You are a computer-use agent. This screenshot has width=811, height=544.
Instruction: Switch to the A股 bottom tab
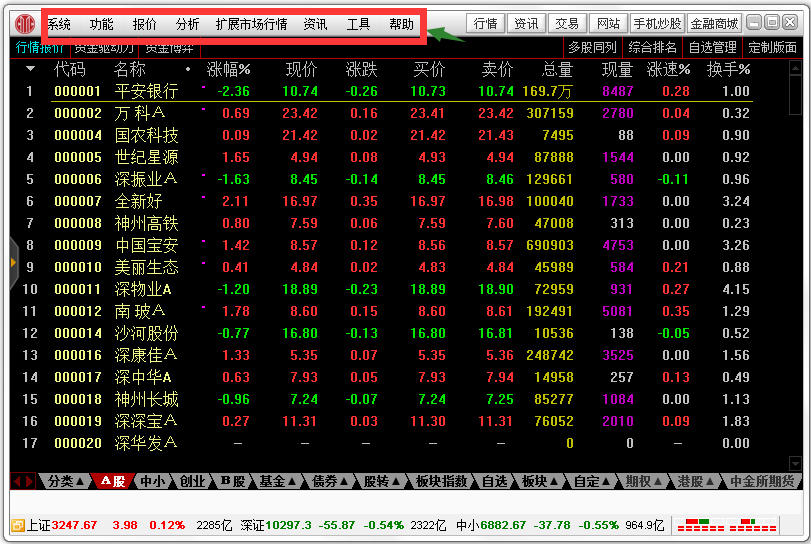[x=113, y=481]
